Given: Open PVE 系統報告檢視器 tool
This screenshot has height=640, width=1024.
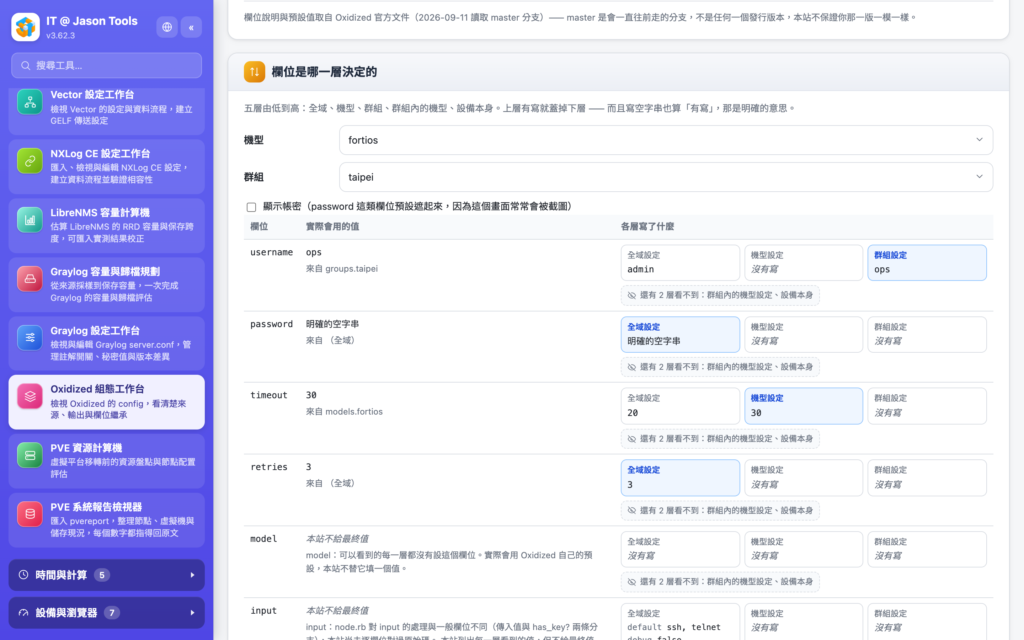Looking at the screenshot, I should 106,520.
